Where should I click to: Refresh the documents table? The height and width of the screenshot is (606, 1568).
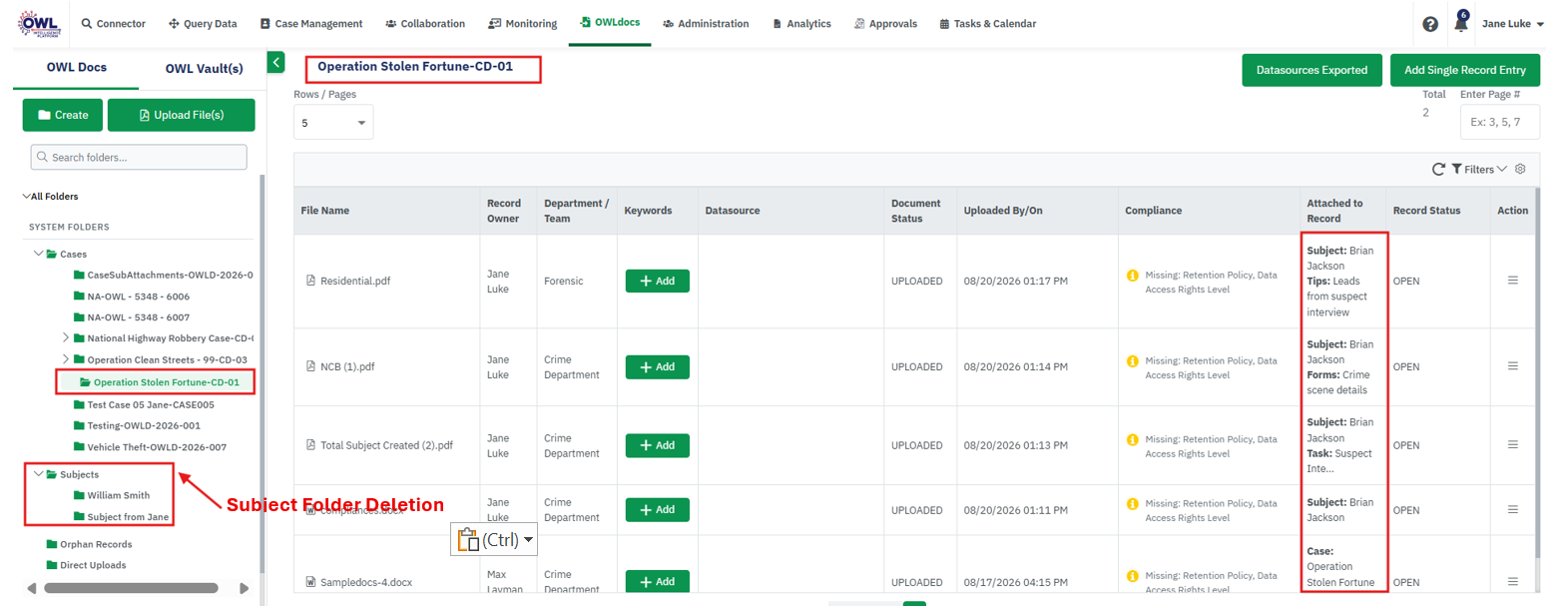click(x=1438, y=170)
